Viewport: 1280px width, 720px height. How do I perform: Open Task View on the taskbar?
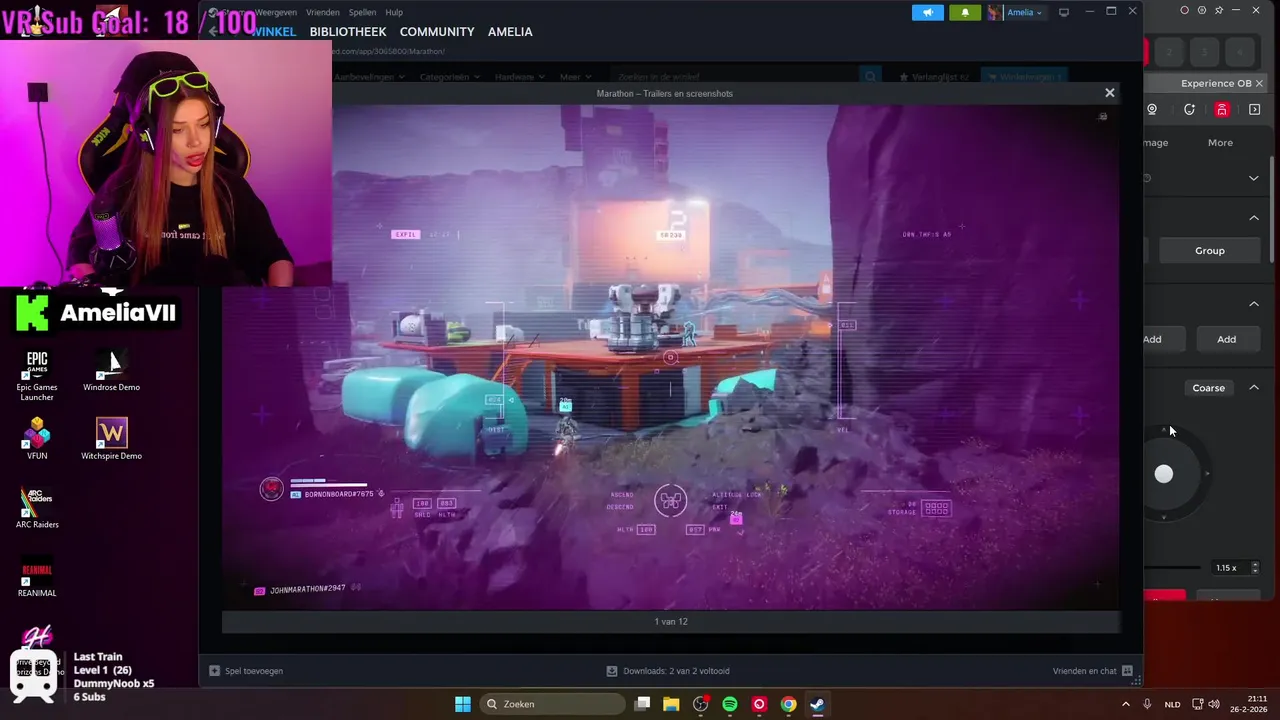643,704
